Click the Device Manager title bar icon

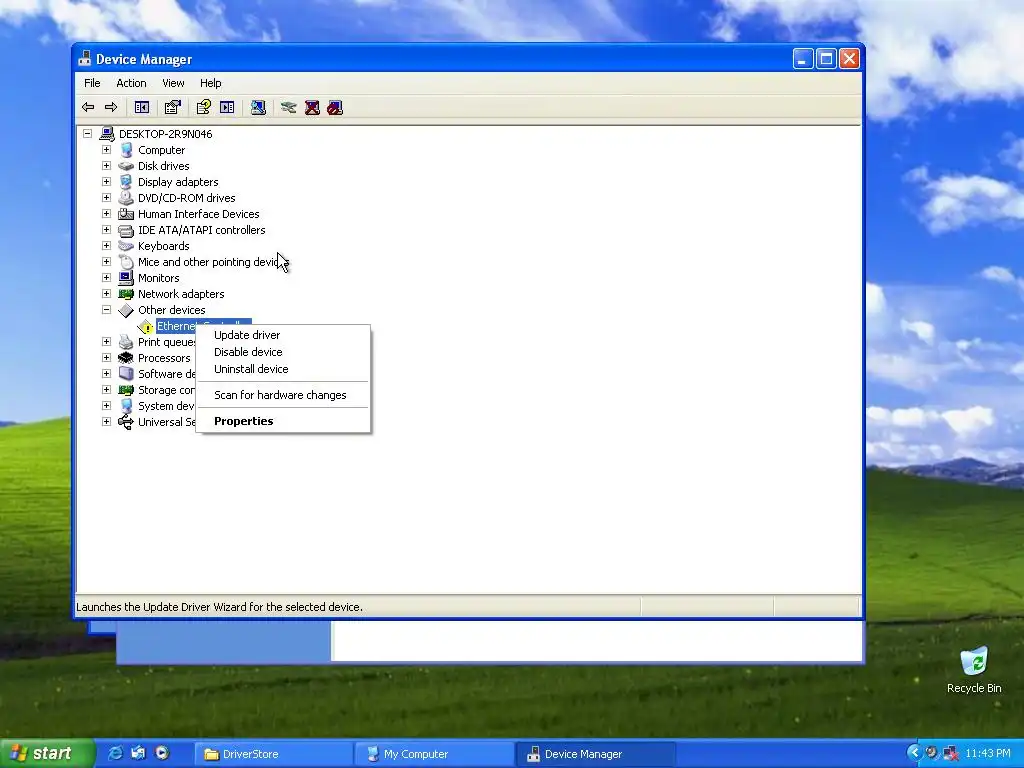[85, 59]
